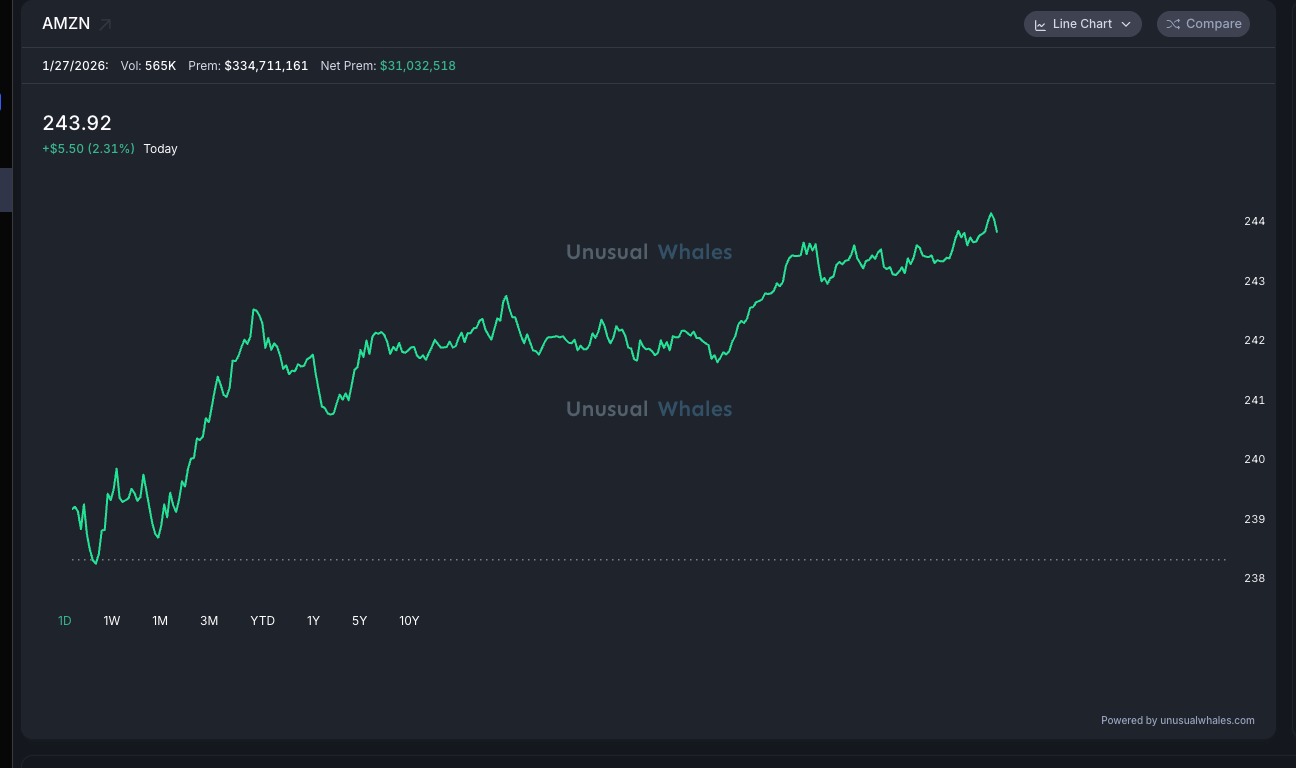The height and width of the screenshot is (768, 1296).
Task: Open the arrow link icon beside AMZN
Action: click(x=106, y=24)
